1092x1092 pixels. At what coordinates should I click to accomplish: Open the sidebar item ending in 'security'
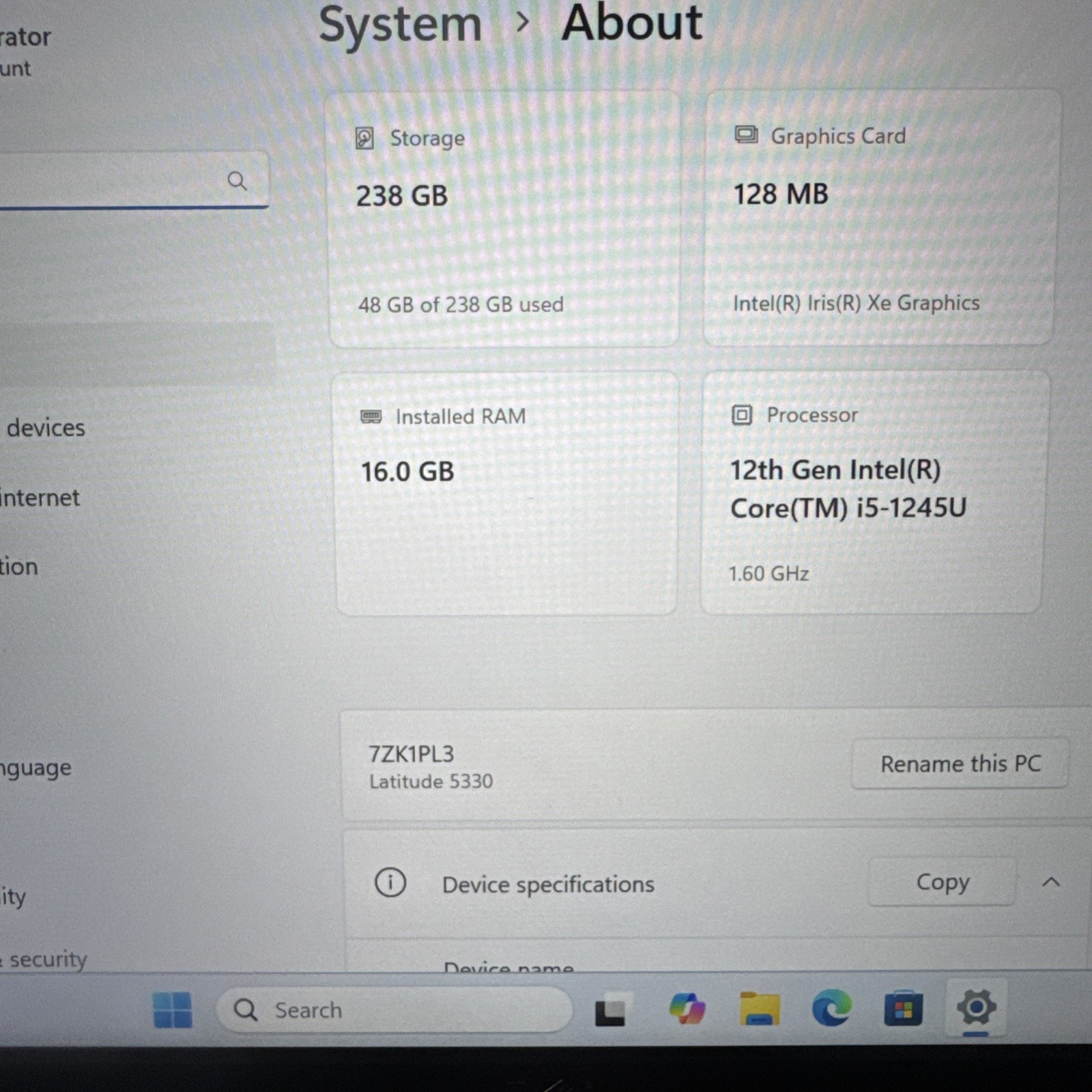44,959
